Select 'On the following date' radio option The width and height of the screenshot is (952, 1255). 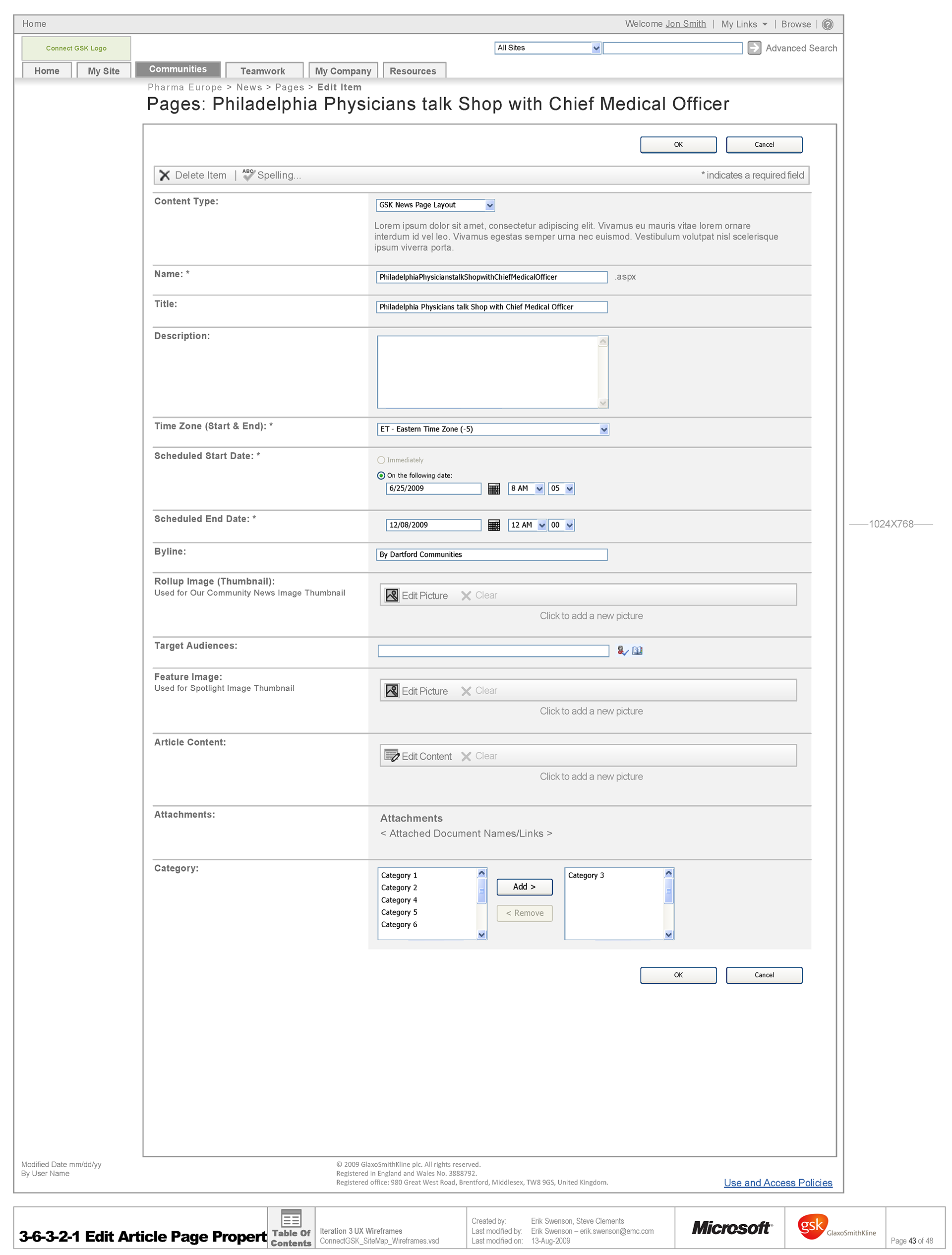(381, 476)
